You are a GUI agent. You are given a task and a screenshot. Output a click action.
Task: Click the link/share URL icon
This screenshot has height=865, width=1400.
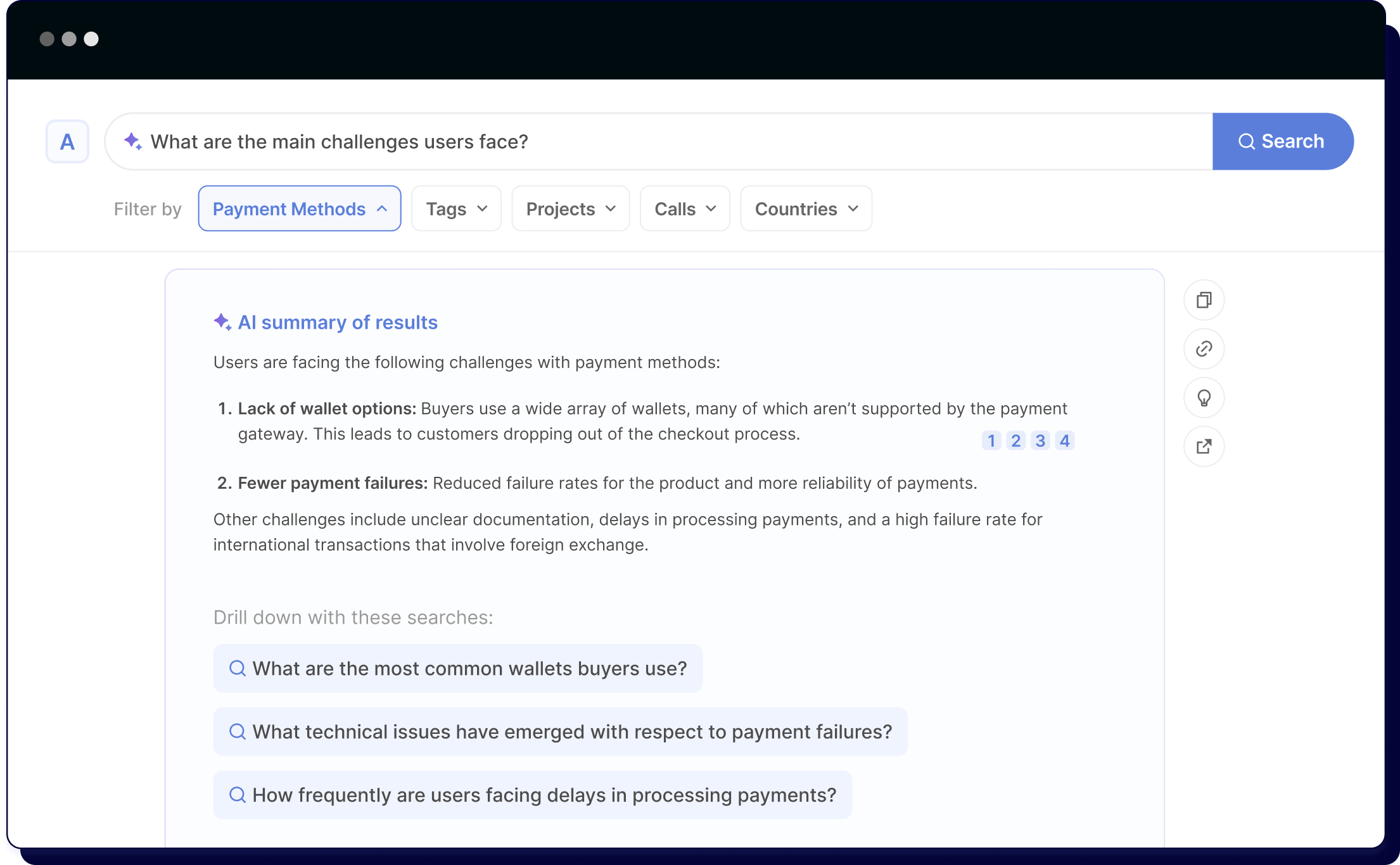pos(1204,349)
